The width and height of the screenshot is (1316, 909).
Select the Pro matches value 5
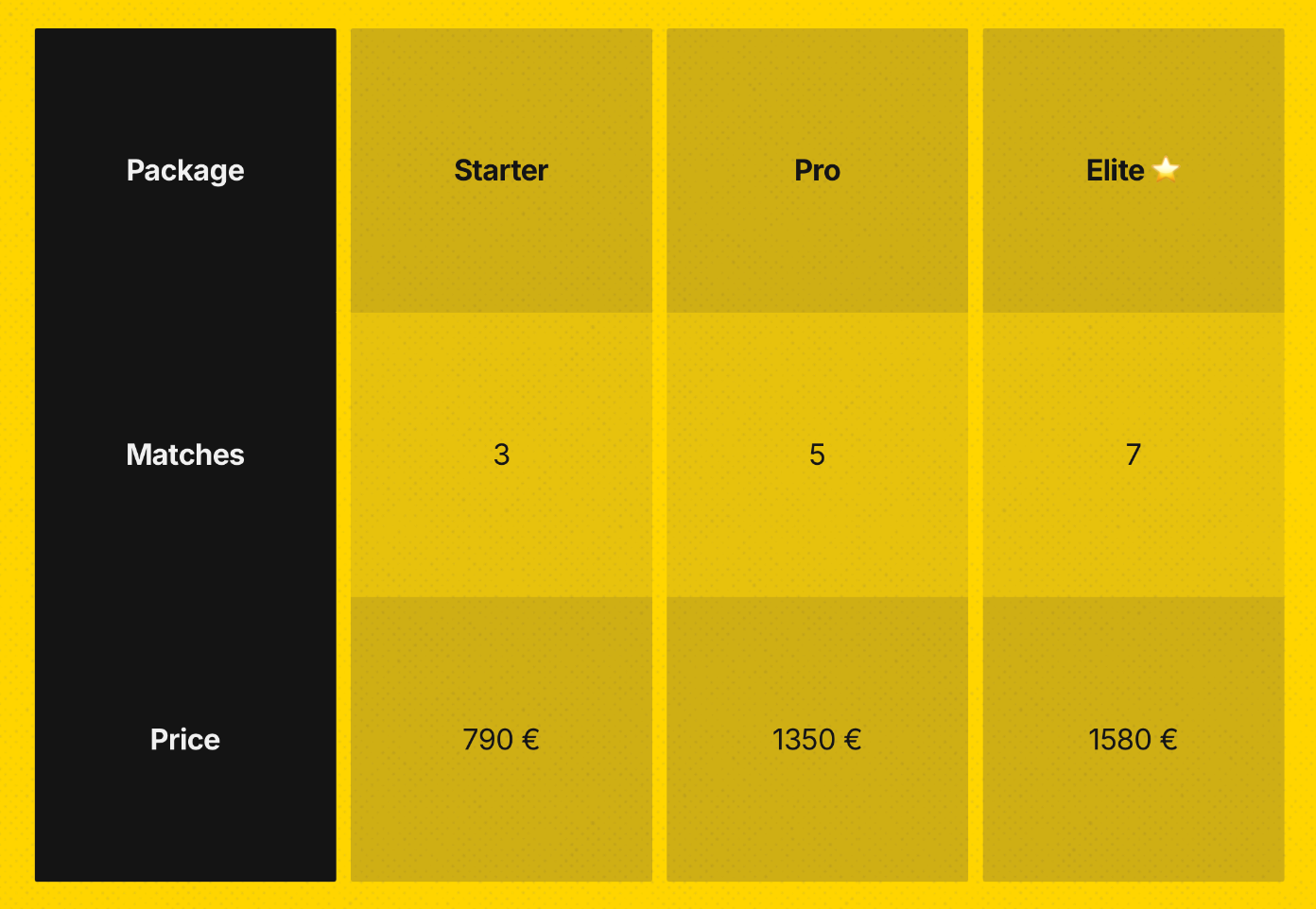tap(817, 454)
